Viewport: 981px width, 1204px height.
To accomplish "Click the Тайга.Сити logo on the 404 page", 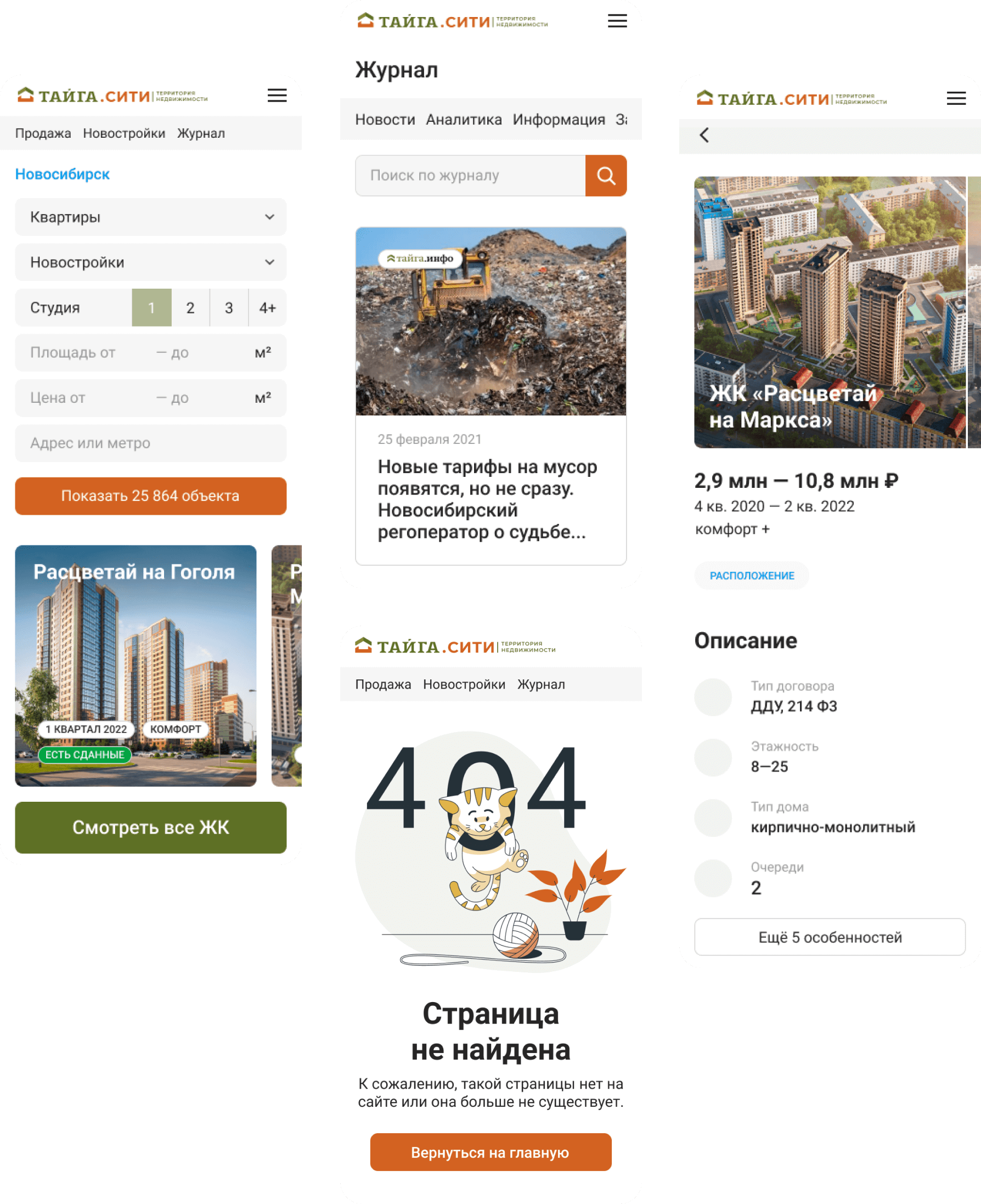I will pos(455,645).
